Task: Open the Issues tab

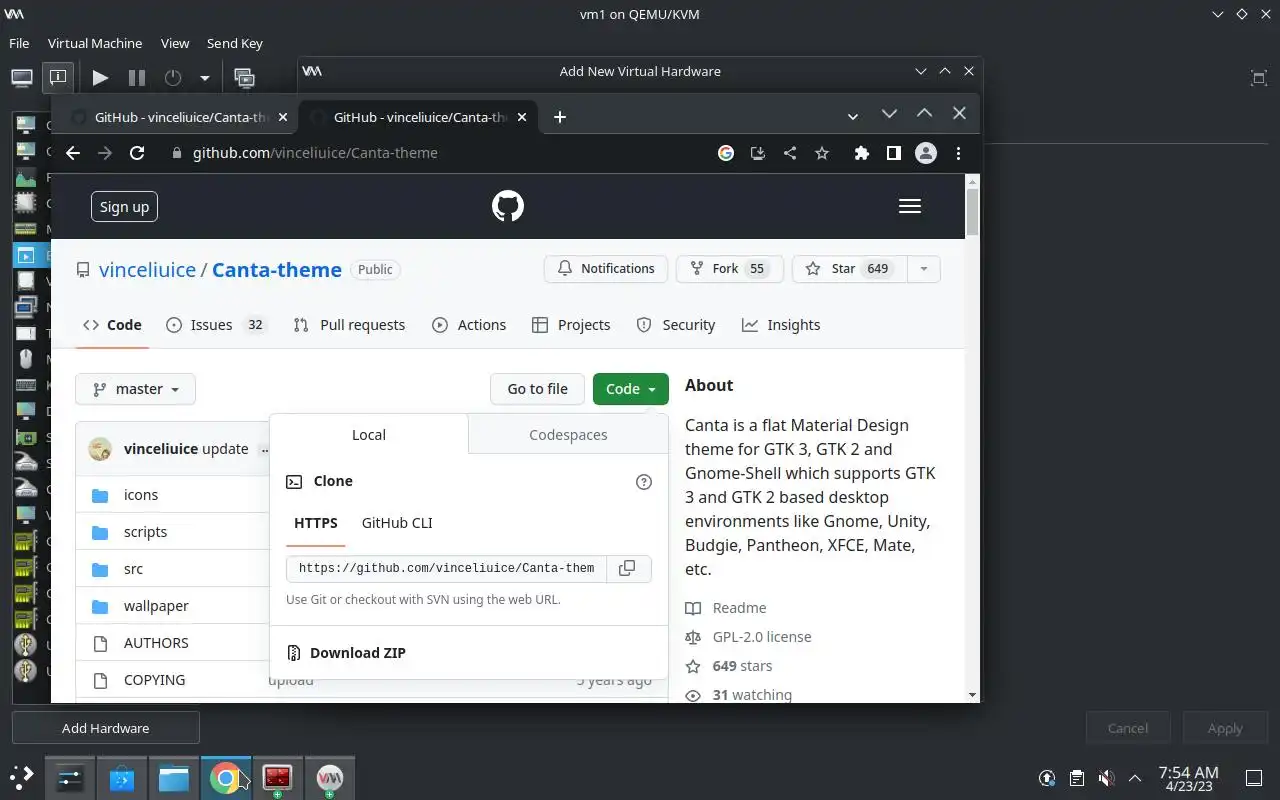Action: [x=217, y=325]
